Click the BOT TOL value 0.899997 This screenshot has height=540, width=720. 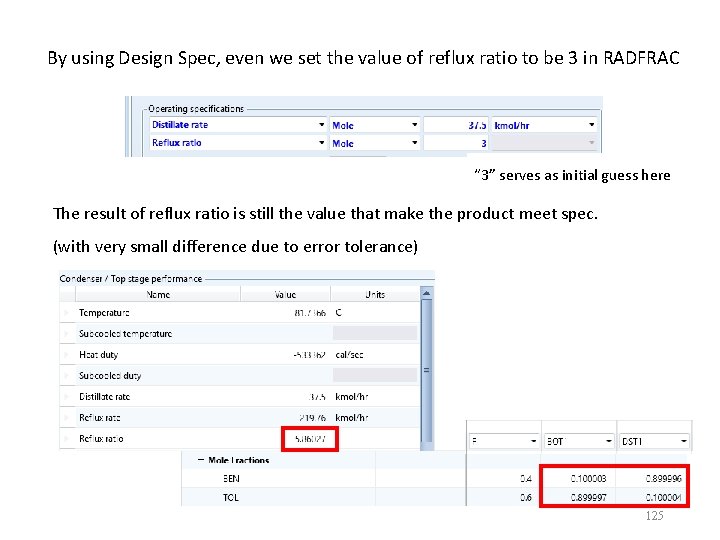[x=588, y=497]
